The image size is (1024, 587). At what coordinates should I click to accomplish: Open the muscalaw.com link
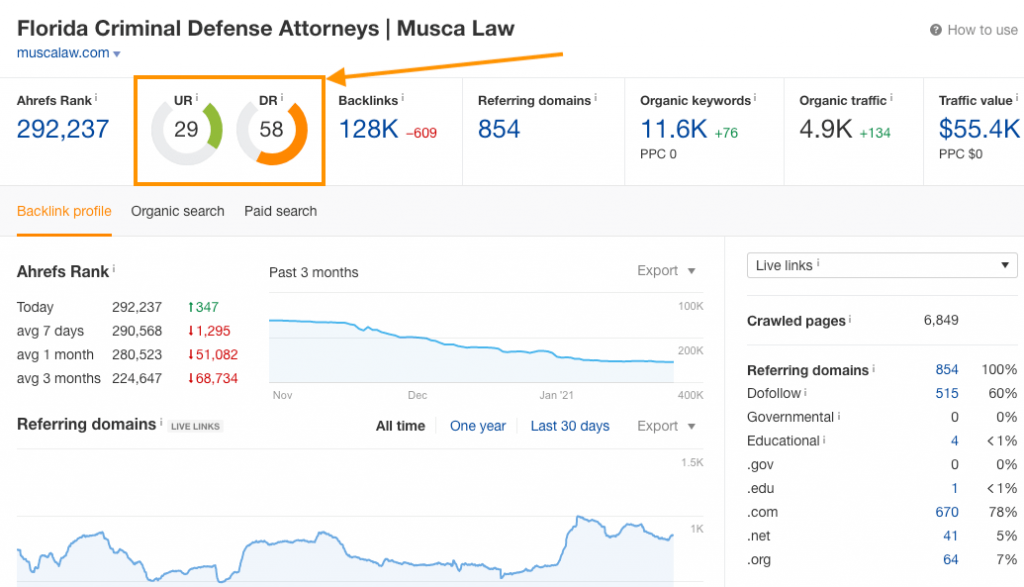(x=63, y=53)
